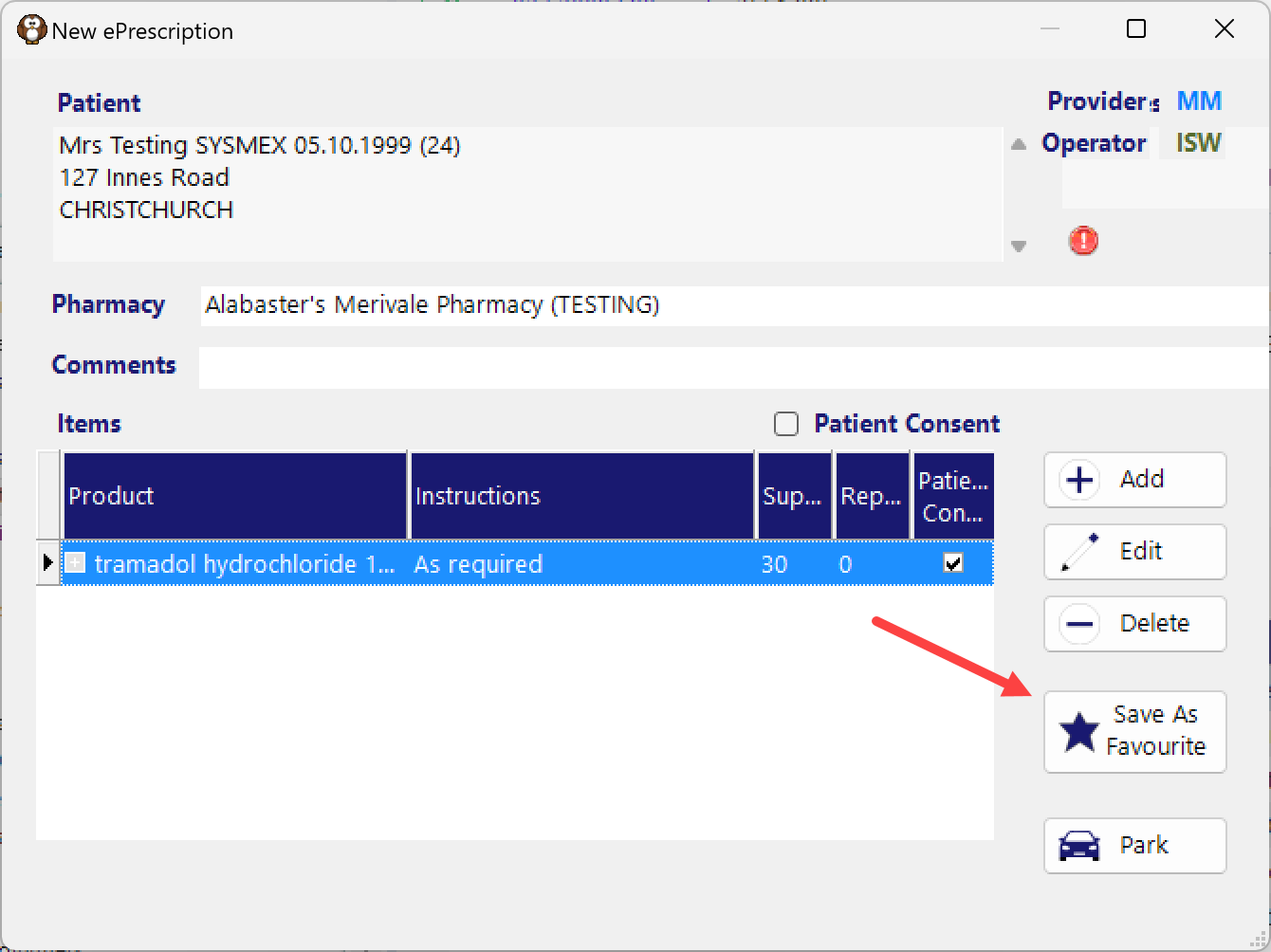Click the Rep... column header
Viewport: 1271px width, 952px height.
(873, 496)
